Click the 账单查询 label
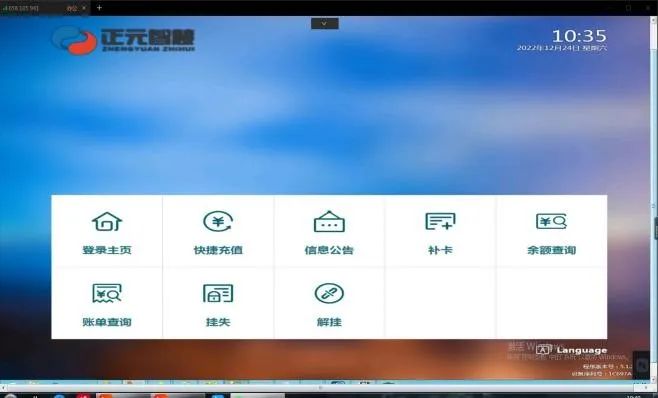This screenshot has height=398, width=658. tap(107, 322)
